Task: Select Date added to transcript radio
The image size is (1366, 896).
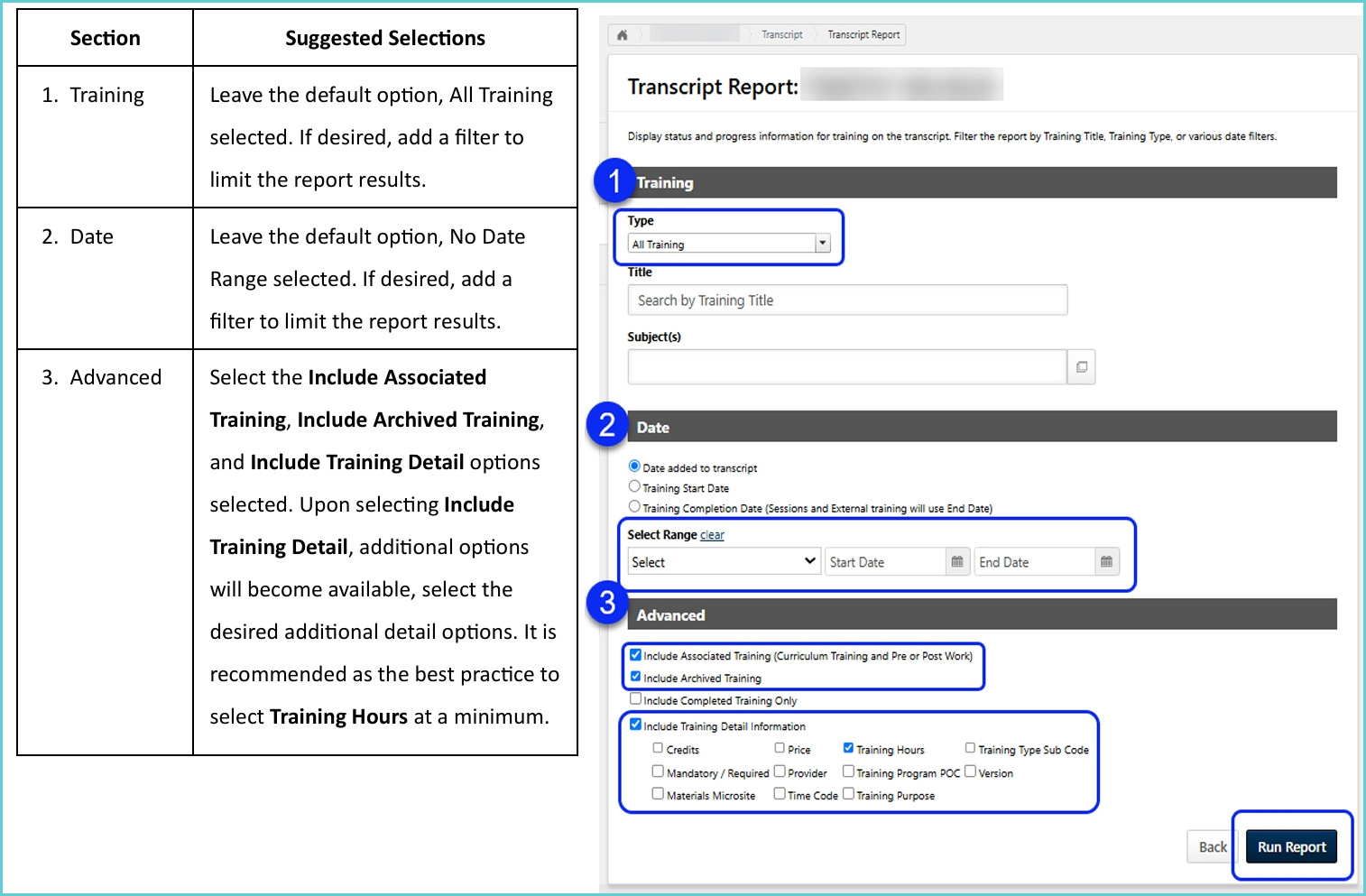Action: pos(634,466)
